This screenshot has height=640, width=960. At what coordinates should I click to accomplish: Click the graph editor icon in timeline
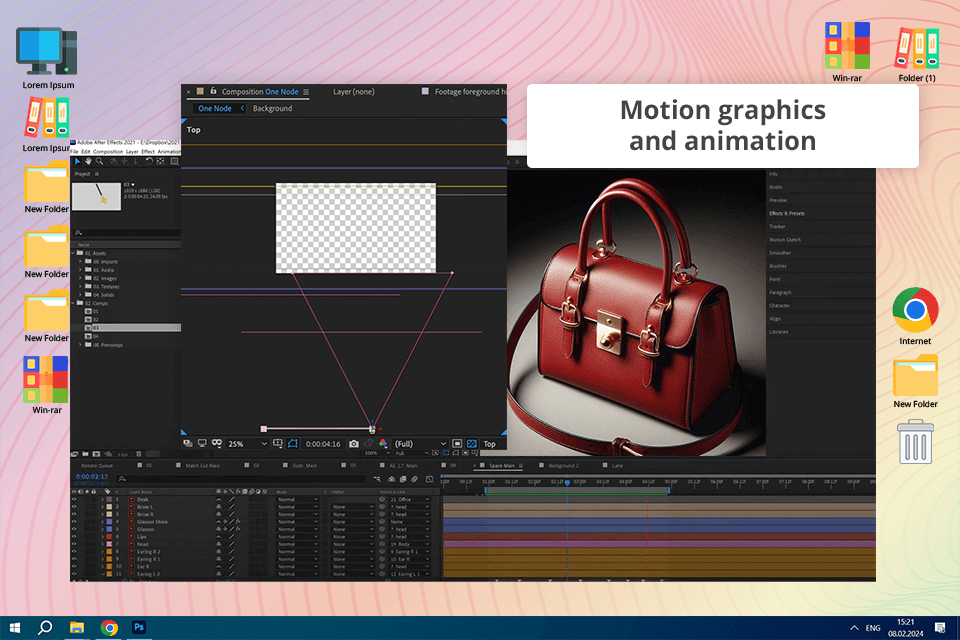429,479
